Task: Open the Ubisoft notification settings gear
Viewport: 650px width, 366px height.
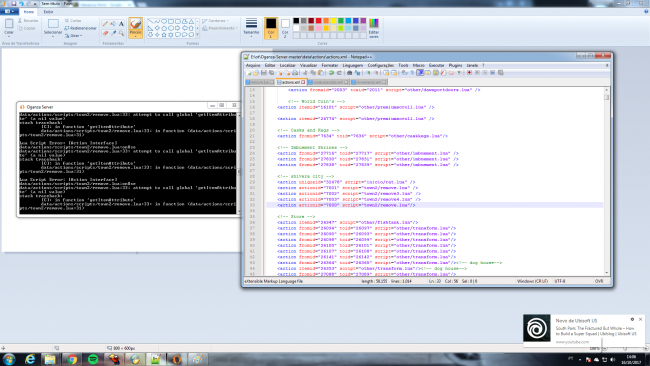Action: pyautogui.click(x=632, y=320)
